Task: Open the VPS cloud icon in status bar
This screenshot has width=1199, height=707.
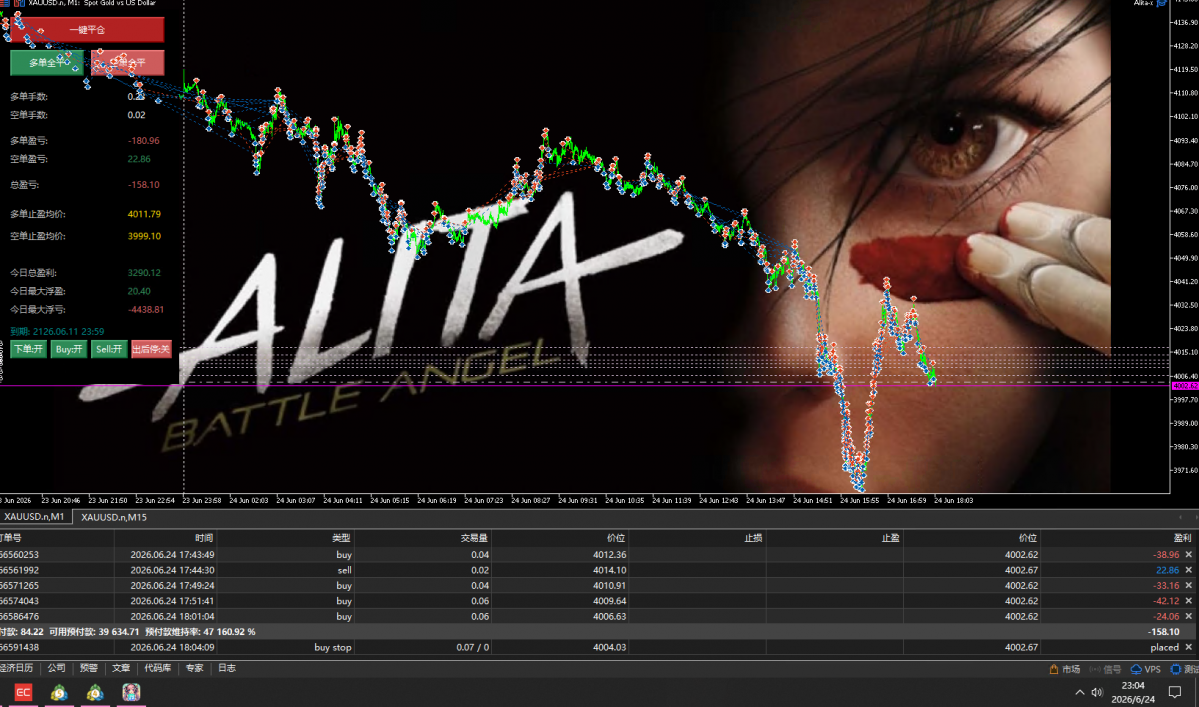Action: point(1145,669)
